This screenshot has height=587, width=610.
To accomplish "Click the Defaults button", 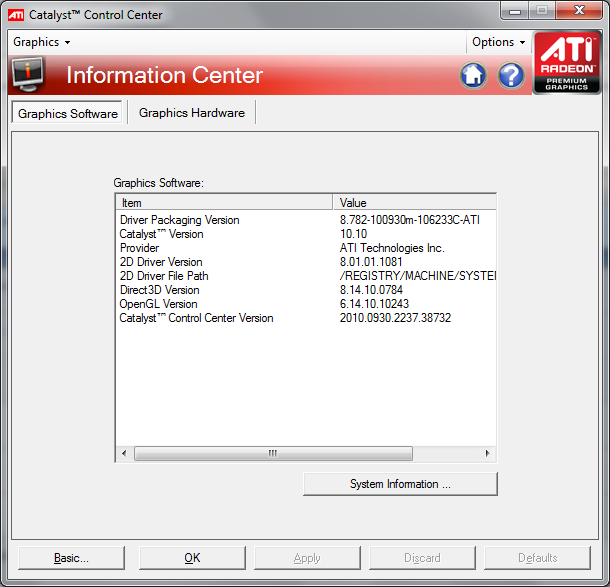I will click(537, 558).
